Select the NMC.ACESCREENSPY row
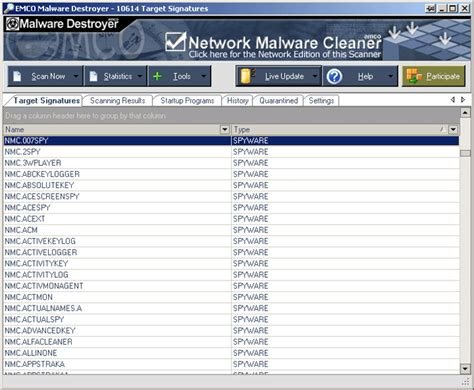This screenshot has height=390, width=474. tap(231, 197)
